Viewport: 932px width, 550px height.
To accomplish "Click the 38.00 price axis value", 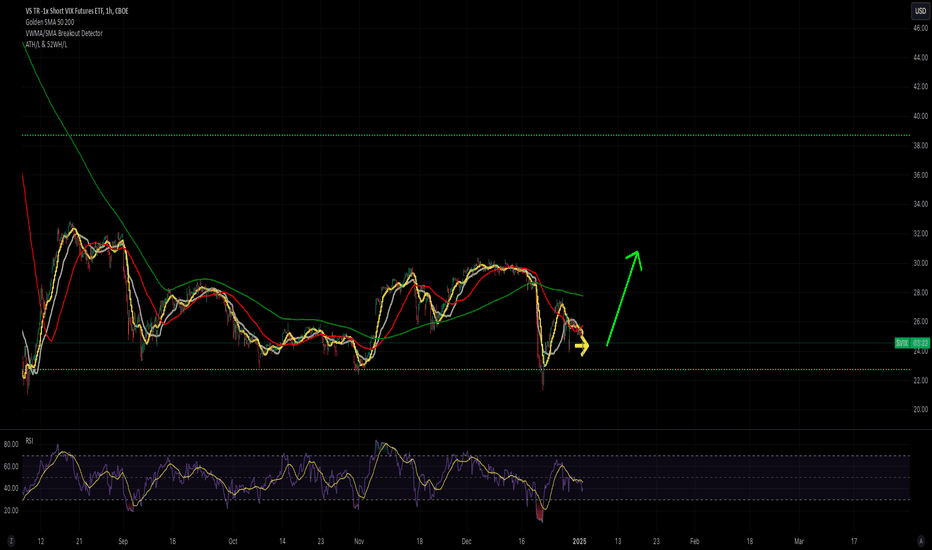I will point(921,146).
